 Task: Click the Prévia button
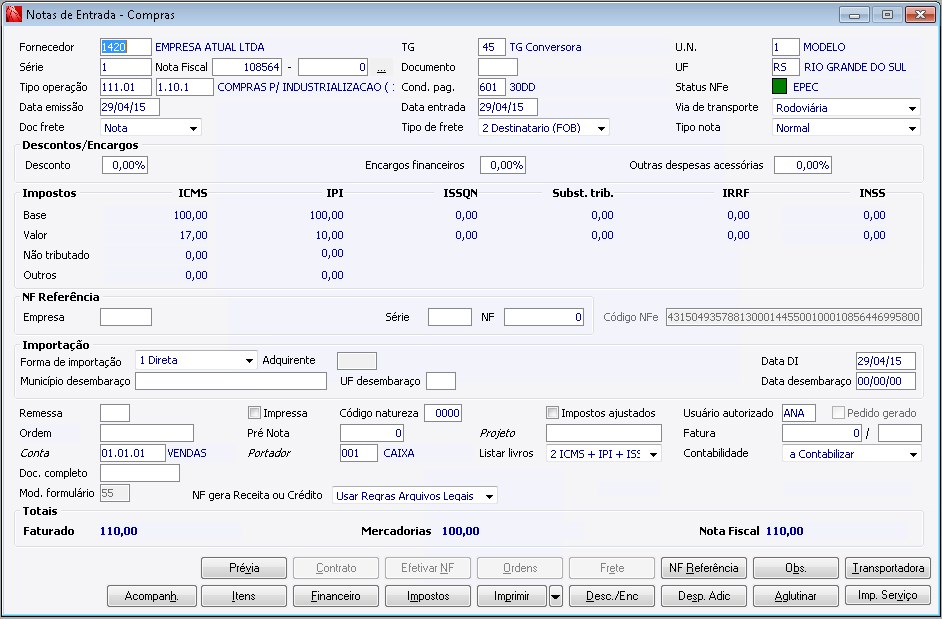pos(244,568)
